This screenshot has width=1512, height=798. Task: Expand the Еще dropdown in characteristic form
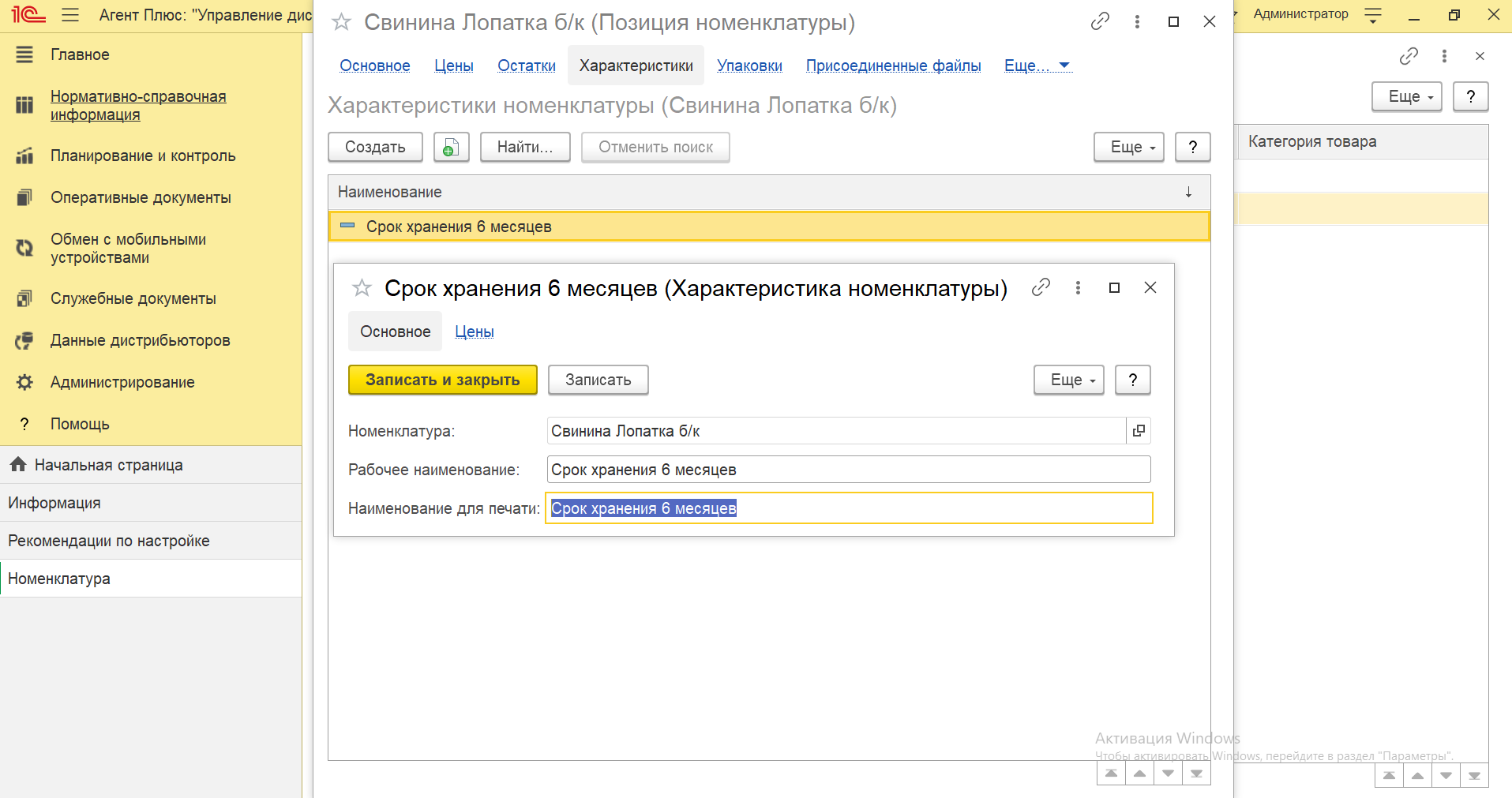tap(1068, 380)
